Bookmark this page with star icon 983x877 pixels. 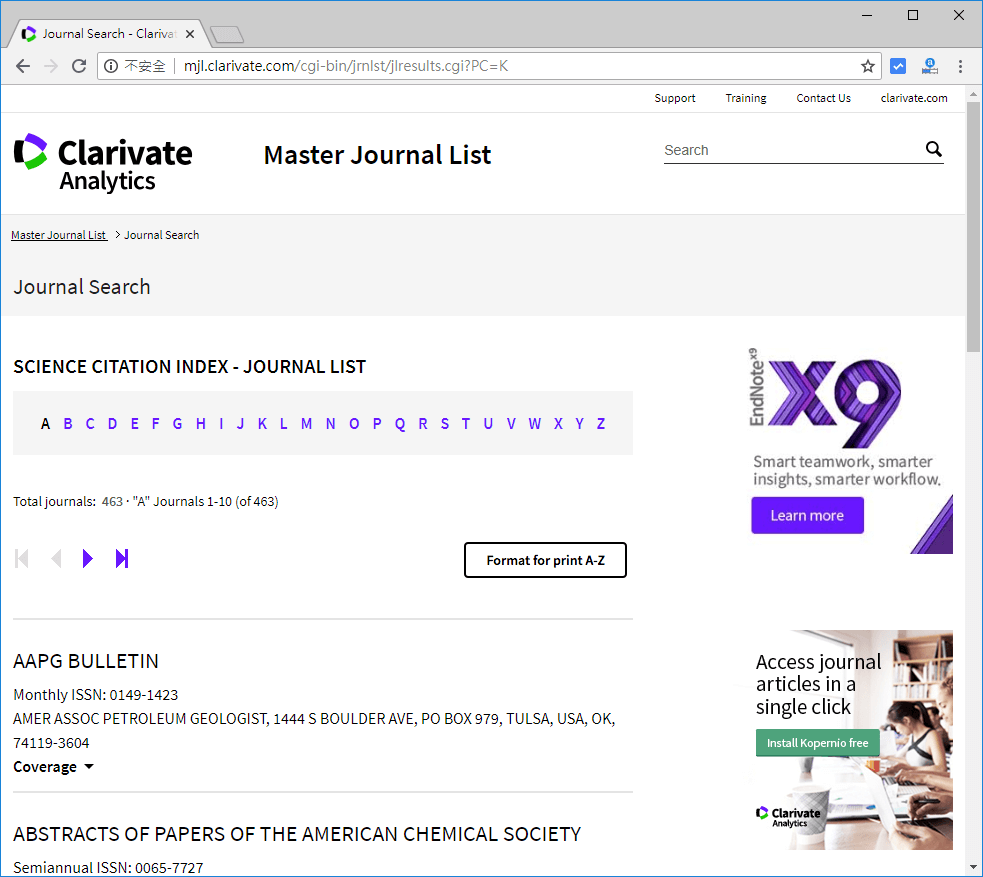pos(867,66)
